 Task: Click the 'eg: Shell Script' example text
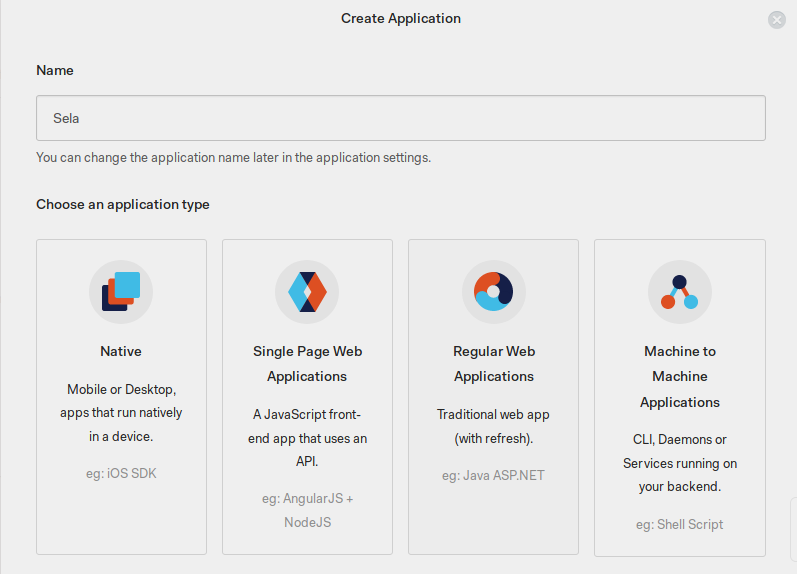coord(680,524)
